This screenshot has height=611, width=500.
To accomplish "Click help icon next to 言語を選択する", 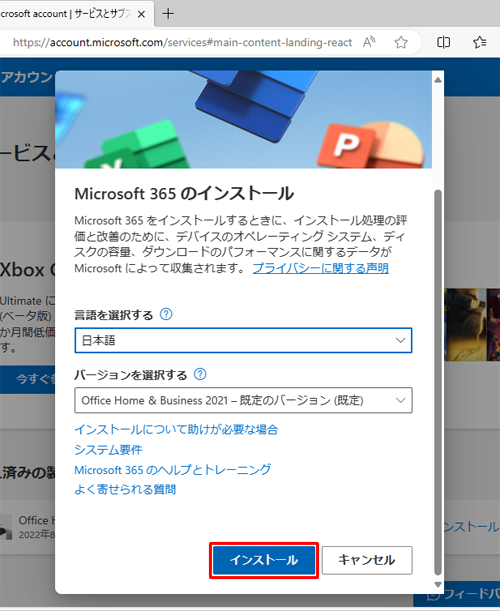I will [x=166, y=314].
